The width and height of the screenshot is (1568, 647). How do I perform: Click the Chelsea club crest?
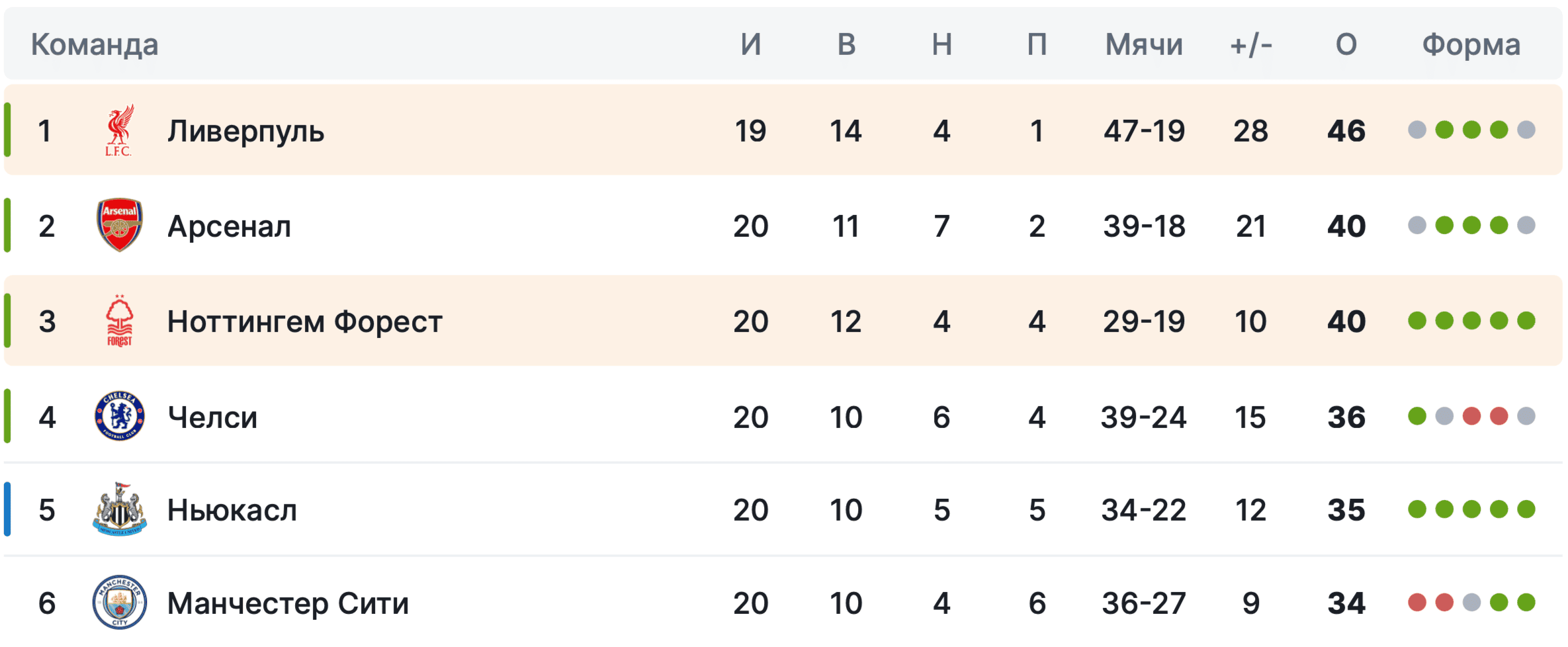(120, 416)
